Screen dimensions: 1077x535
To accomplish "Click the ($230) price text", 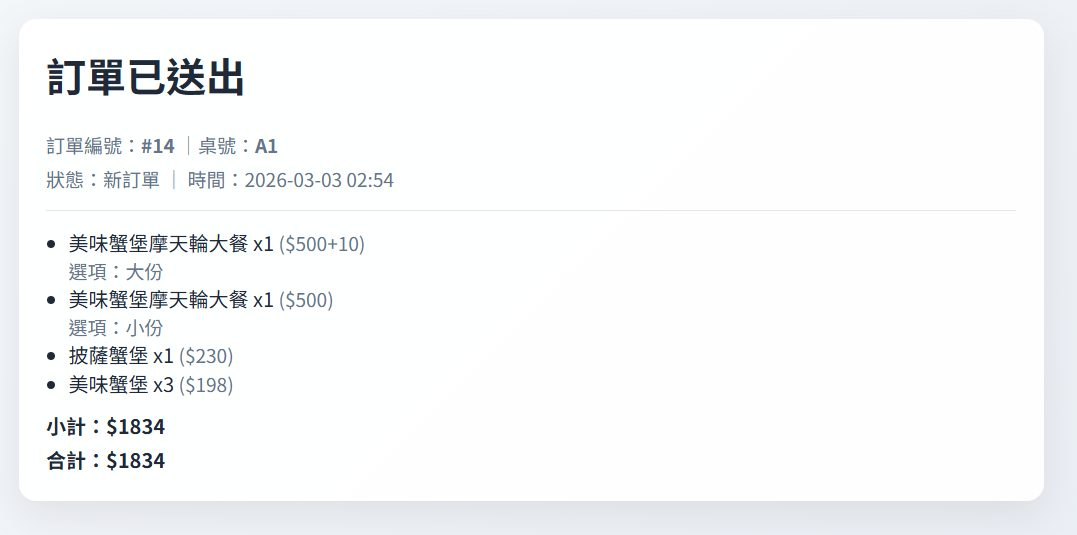I will tap(206, 356).
